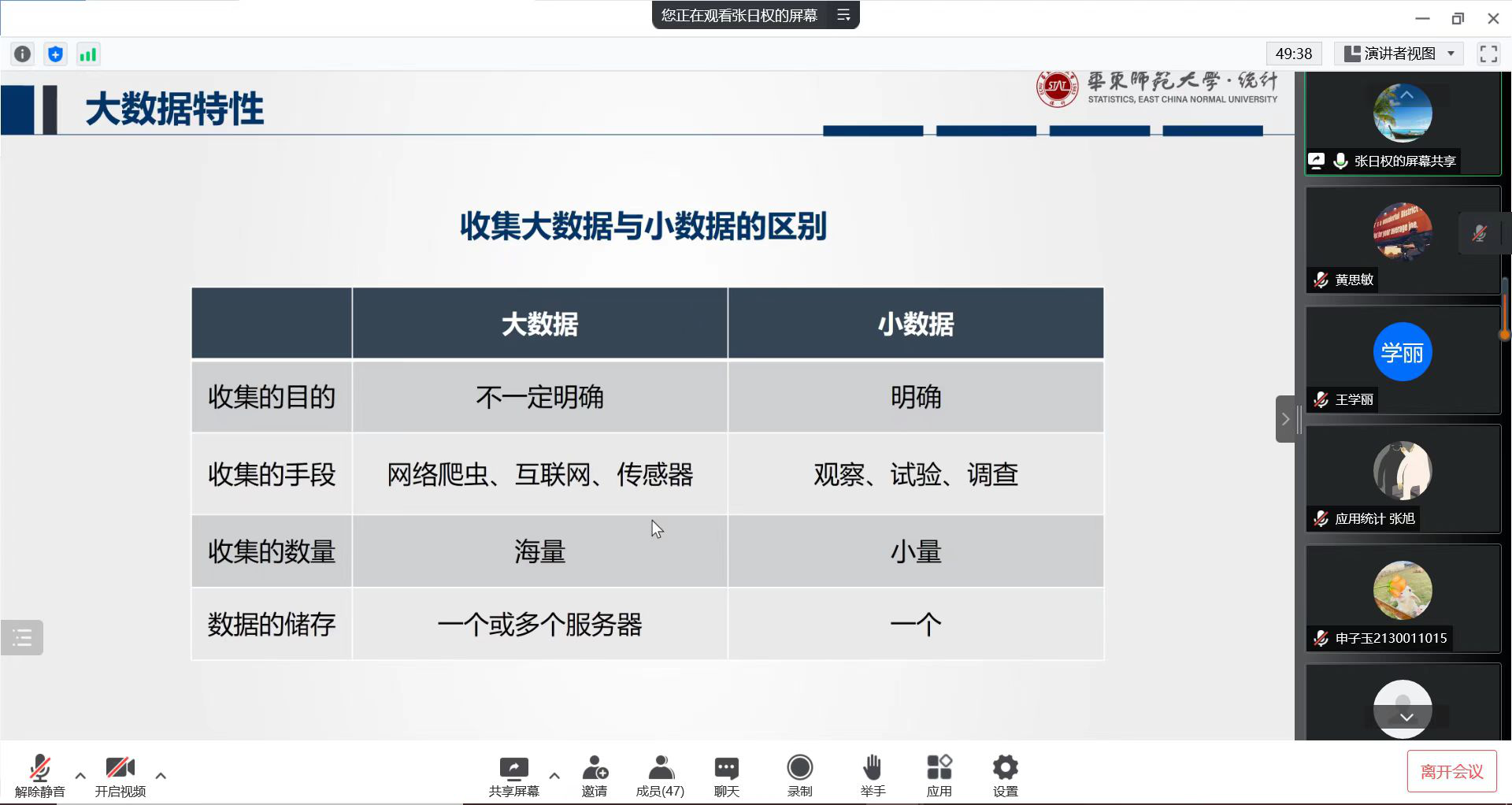Open meeting info icon

(23, 54)
